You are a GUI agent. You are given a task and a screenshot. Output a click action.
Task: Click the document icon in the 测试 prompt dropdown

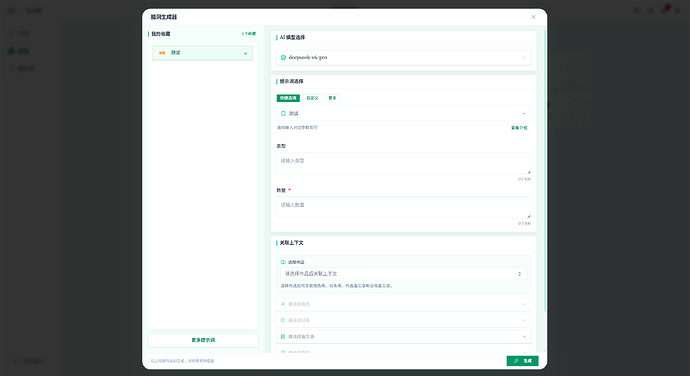tap(283, 114)
